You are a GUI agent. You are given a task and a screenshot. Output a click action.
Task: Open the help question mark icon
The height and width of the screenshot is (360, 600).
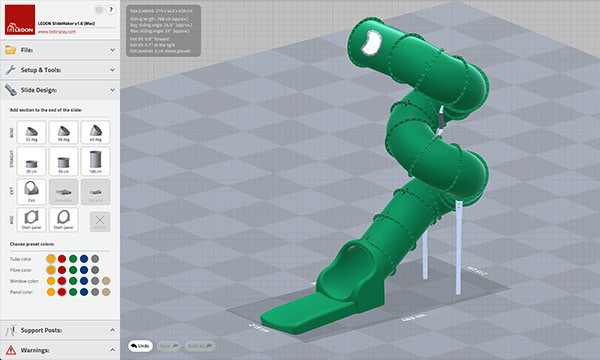[x=111, y=10]
